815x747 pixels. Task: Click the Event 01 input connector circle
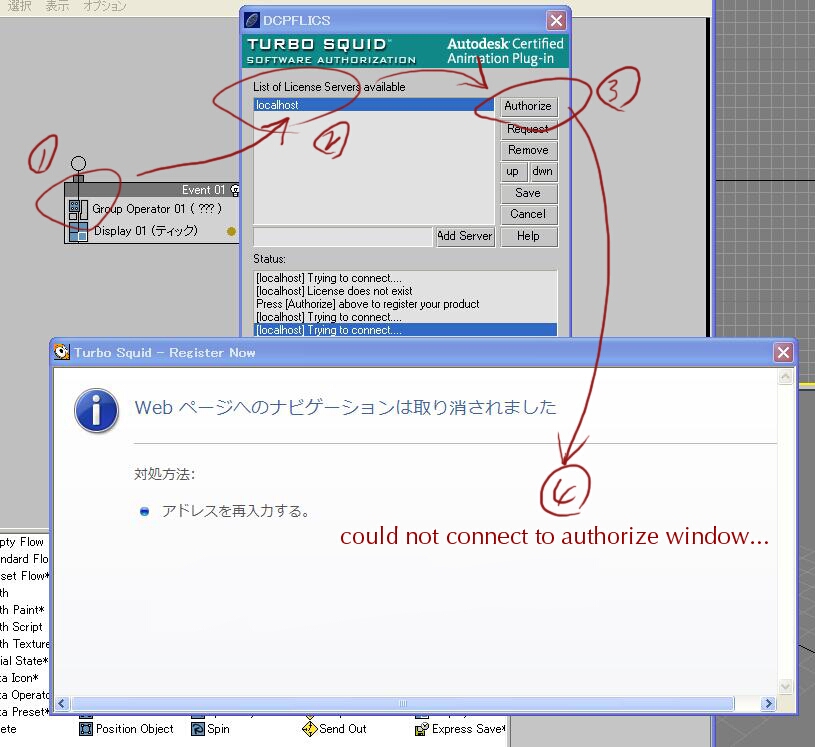(78, 163)
